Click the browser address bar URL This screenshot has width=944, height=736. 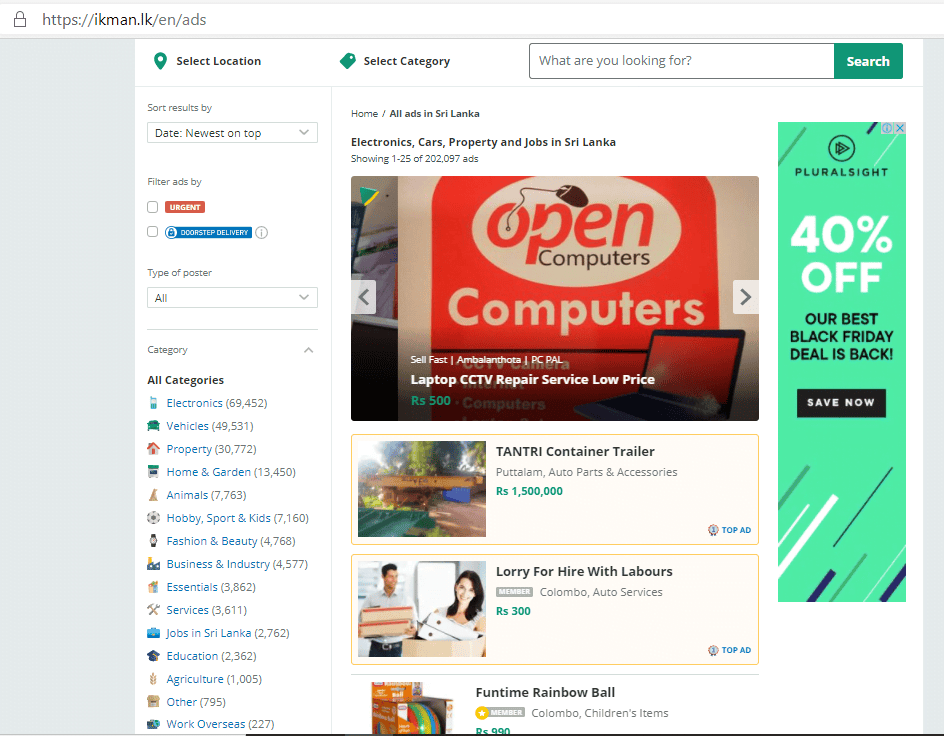pyautogui.click(x=124, y=19)
